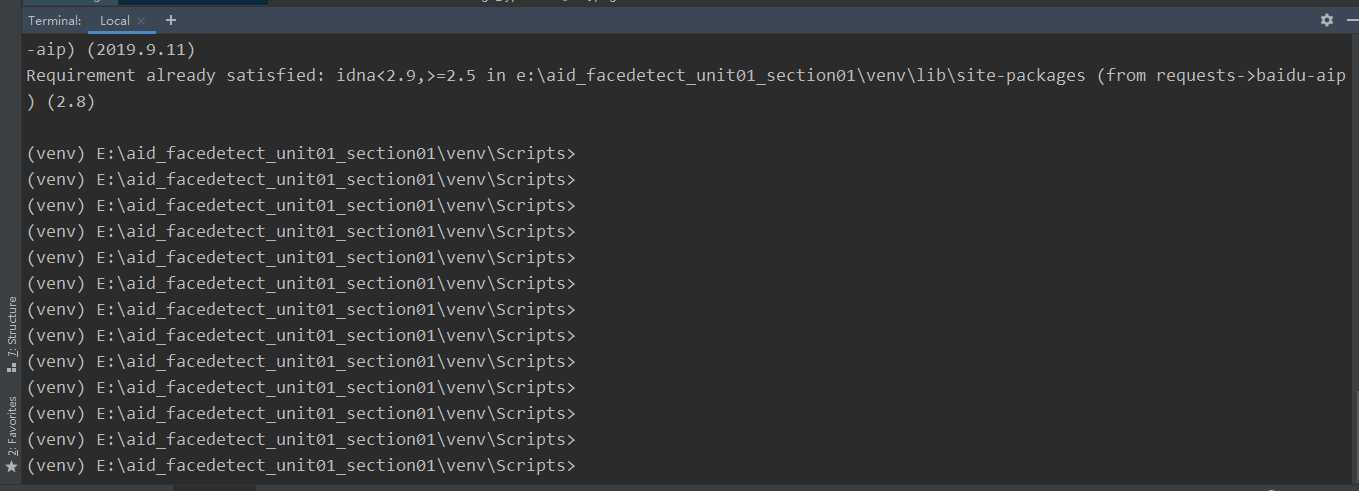Close the Local terminal tab
The image size is (1359, 491).
[x=141, y=21]
